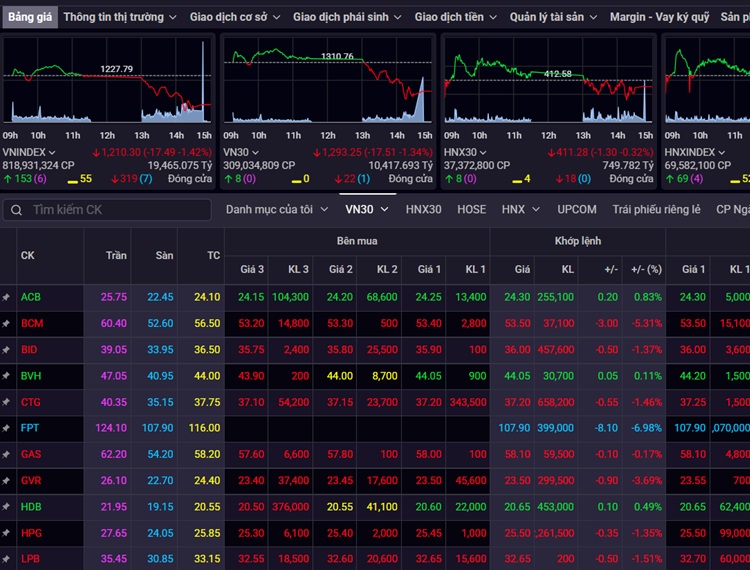Open the FPT stock symbol
Screen dimensions: 750x570
29,428
